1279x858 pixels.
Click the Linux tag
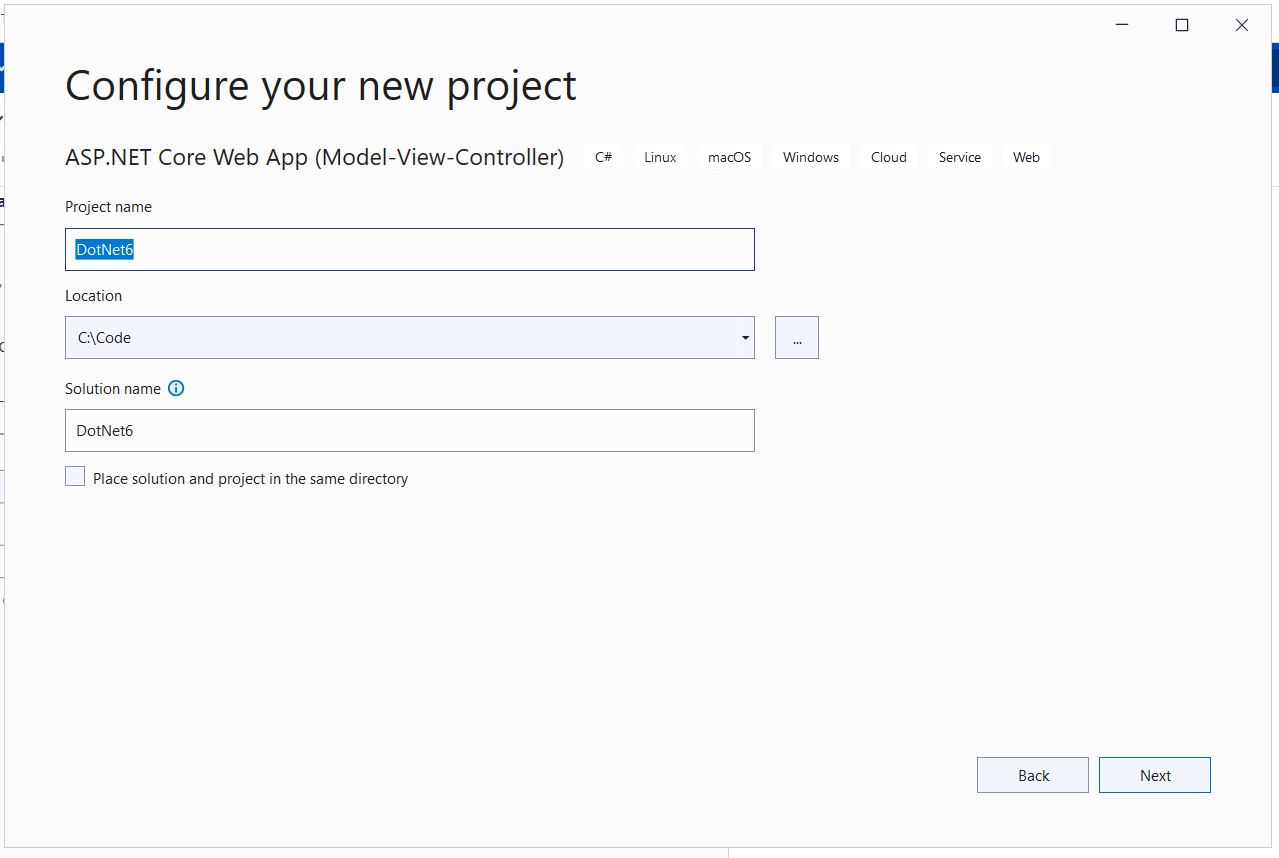tap(660, 157)
